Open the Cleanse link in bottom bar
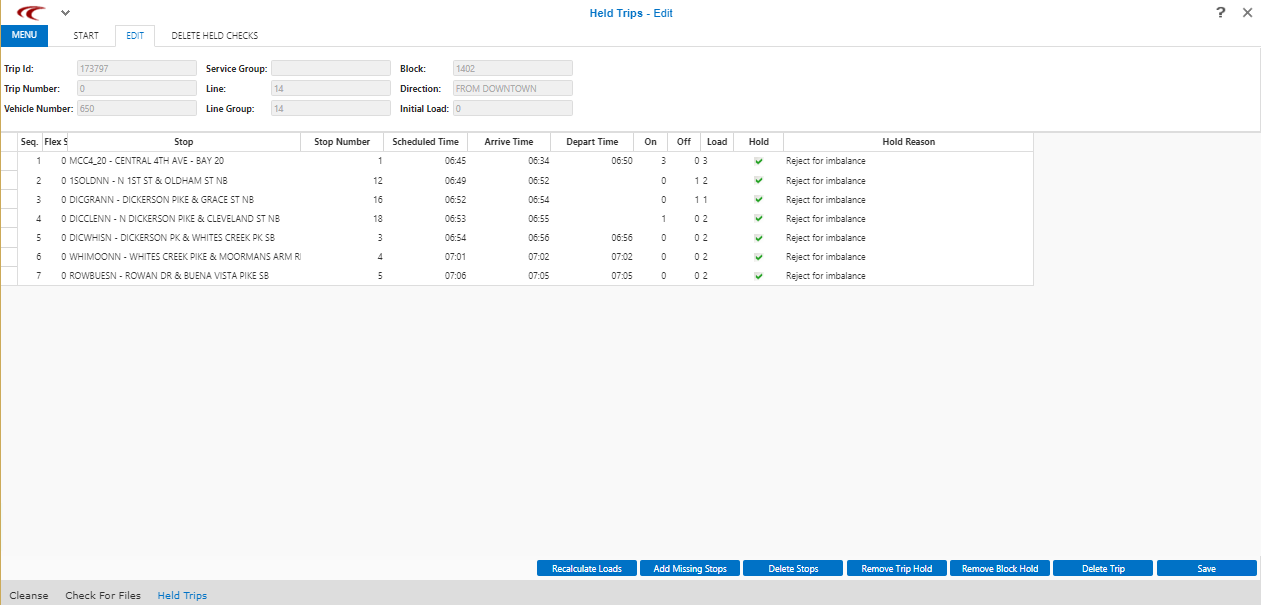Viewport: 1261px width, 605px height. tap(29, 596)
